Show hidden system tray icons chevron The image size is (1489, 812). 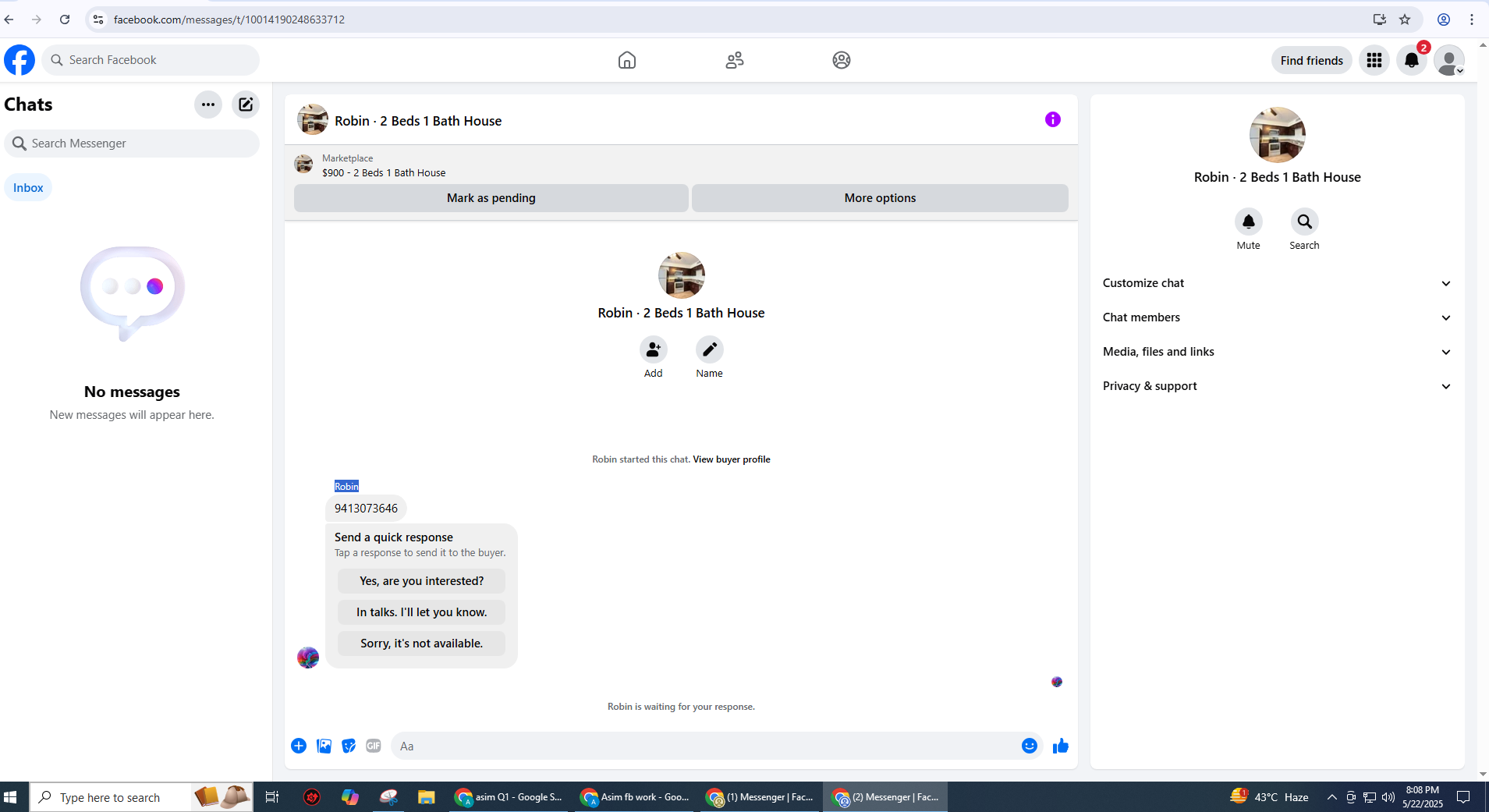click(x=1332, y=797)
